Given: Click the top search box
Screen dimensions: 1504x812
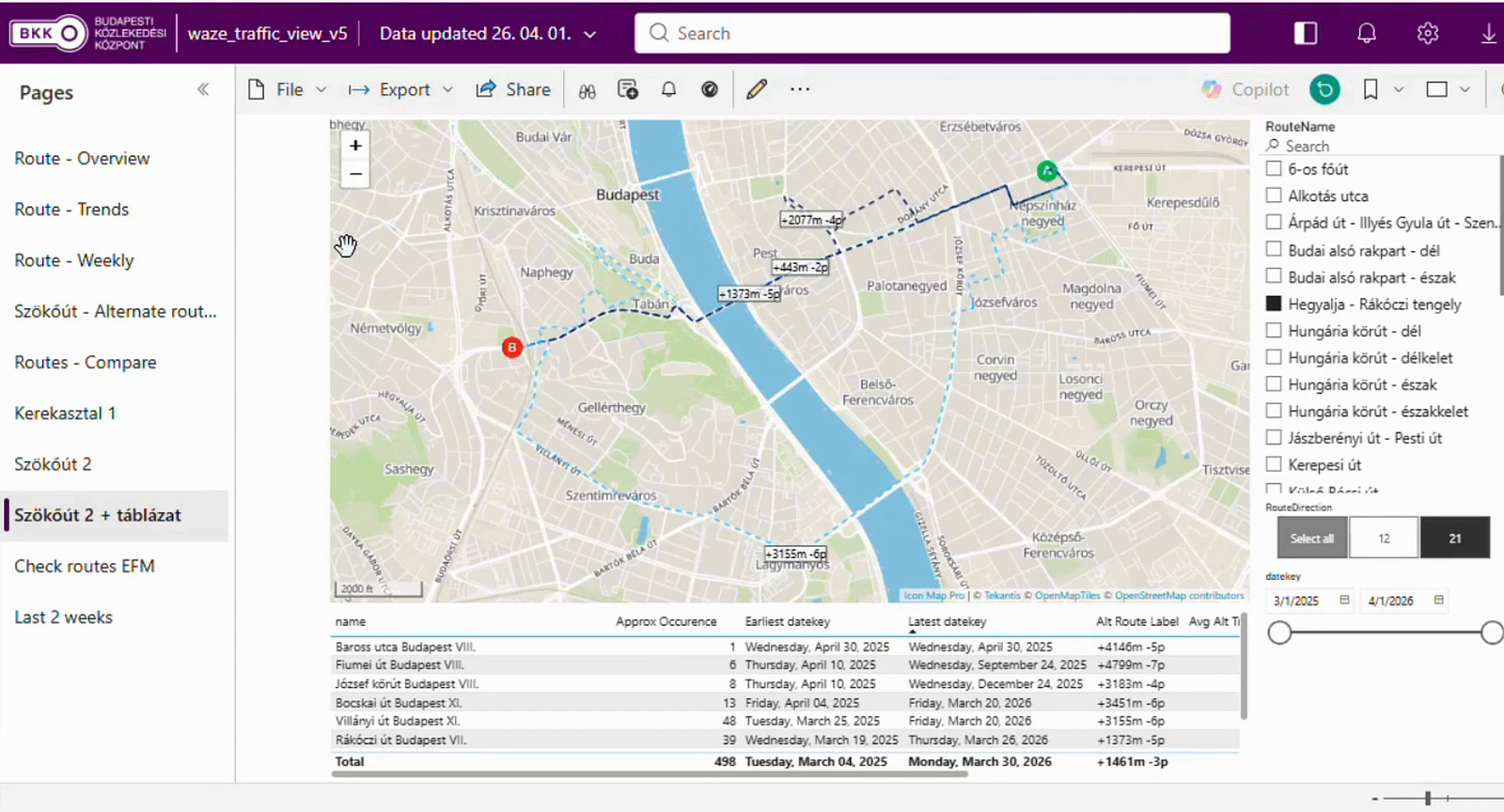Looking at the screenshot, I should point(932,33).
